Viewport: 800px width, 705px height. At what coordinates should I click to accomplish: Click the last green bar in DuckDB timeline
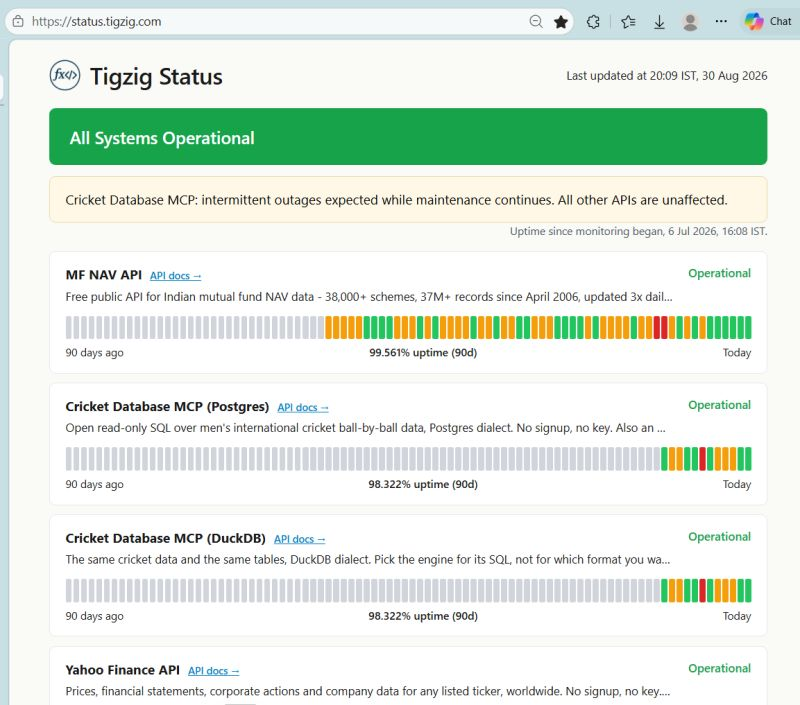point(748,591)
